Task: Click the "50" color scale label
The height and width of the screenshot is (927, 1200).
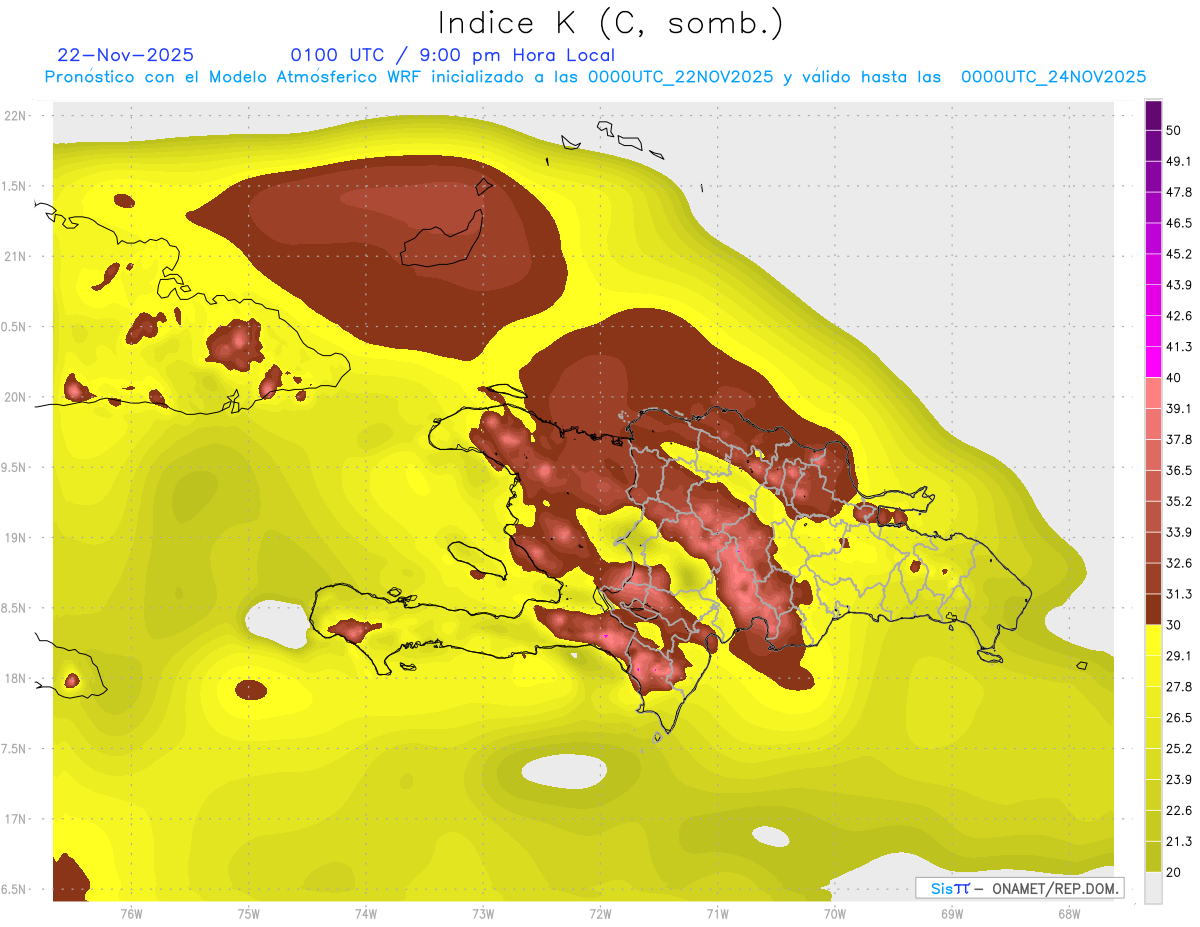Action: pyautogui.click(x=1174, y=130)
